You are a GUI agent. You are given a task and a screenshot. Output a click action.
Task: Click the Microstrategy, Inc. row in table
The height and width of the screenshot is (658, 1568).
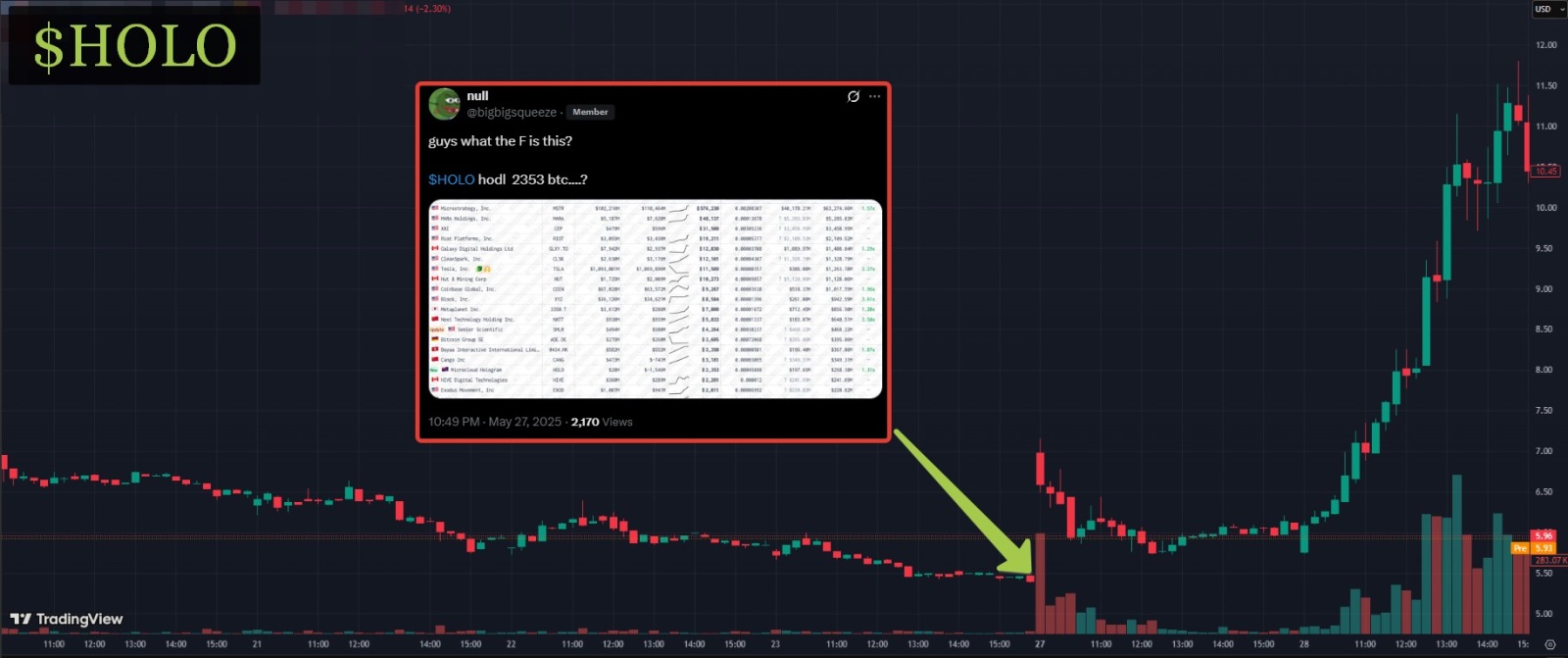tap(655, 209)
